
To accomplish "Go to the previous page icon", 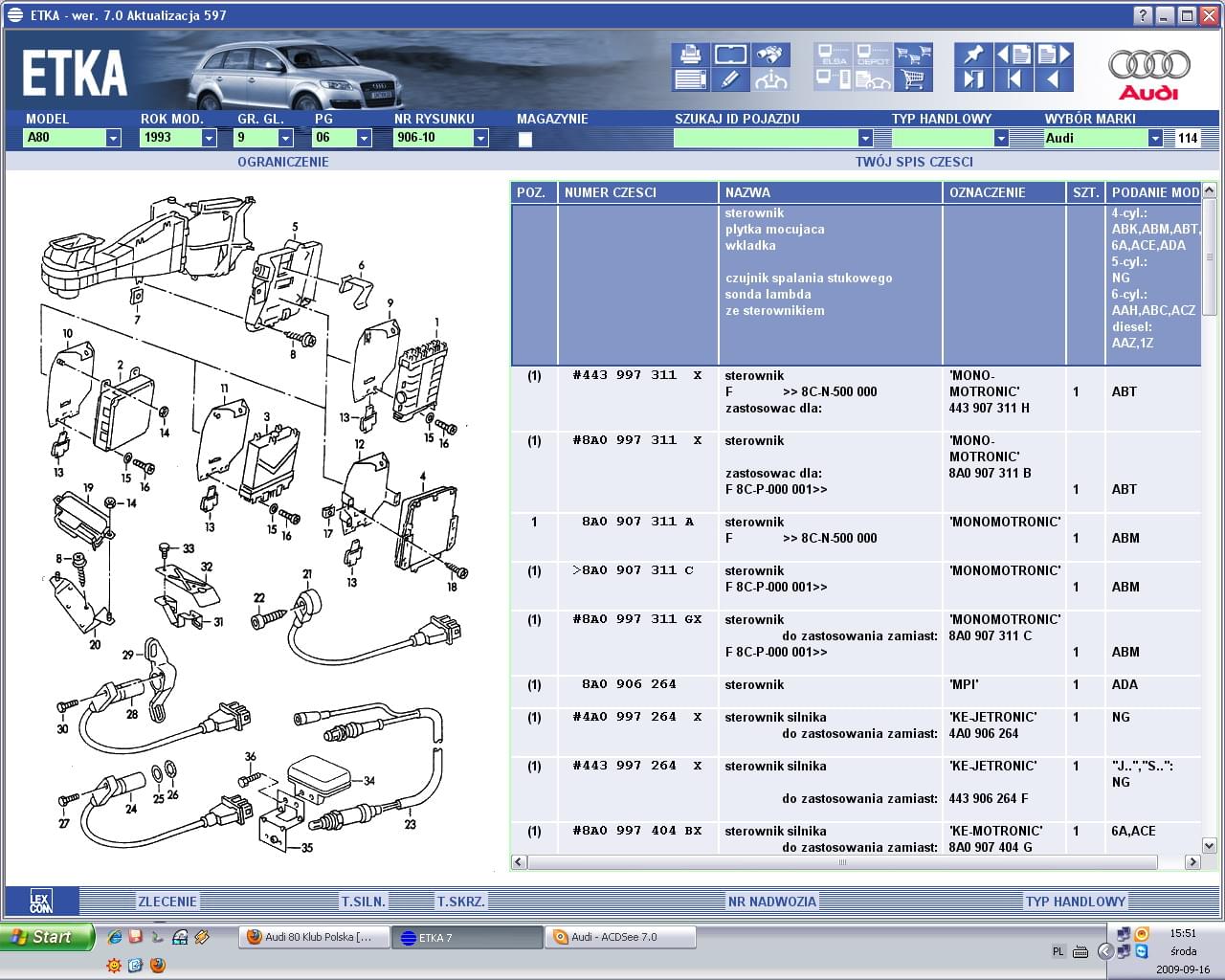I will point(1013,55).
